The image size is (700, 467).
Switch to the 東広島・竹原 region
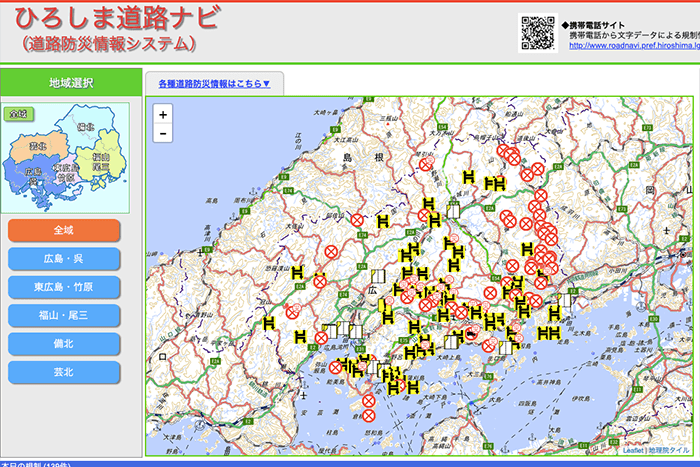point(64,287)
